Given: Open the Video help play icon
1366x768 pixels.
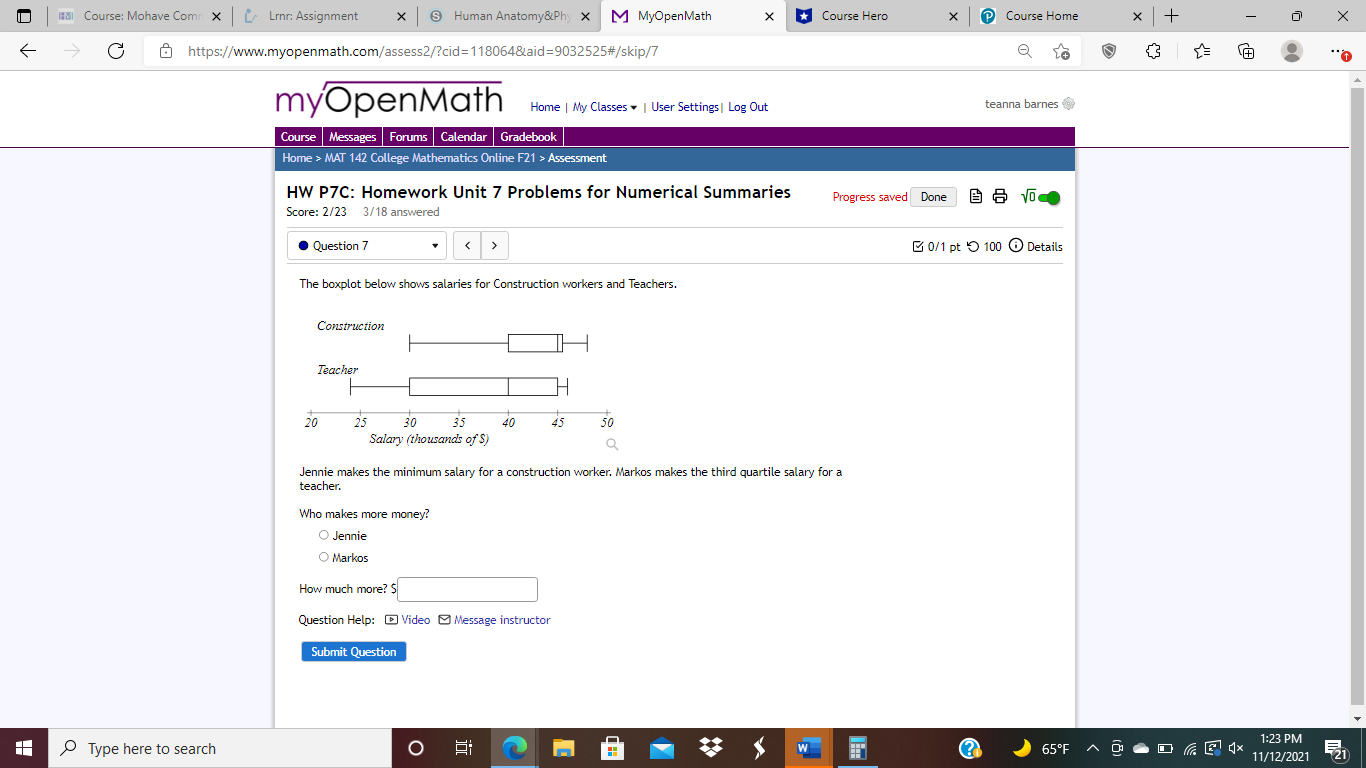Looking at the screenshot, I should point(390,620).
